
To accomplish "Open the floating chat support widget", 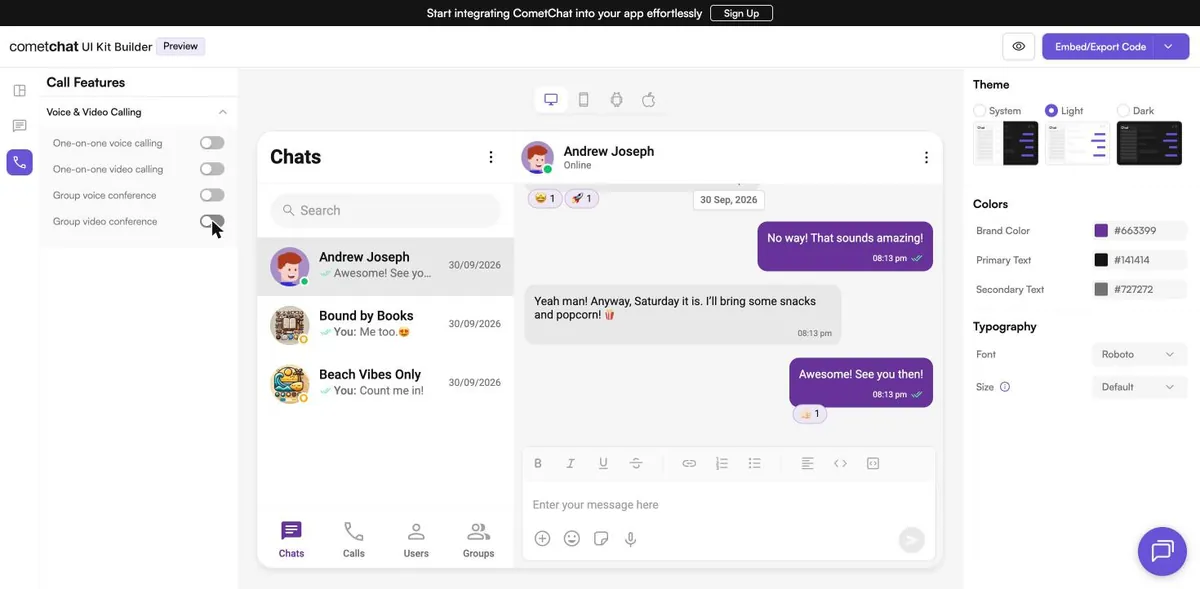I will [x=1162, y=551].
